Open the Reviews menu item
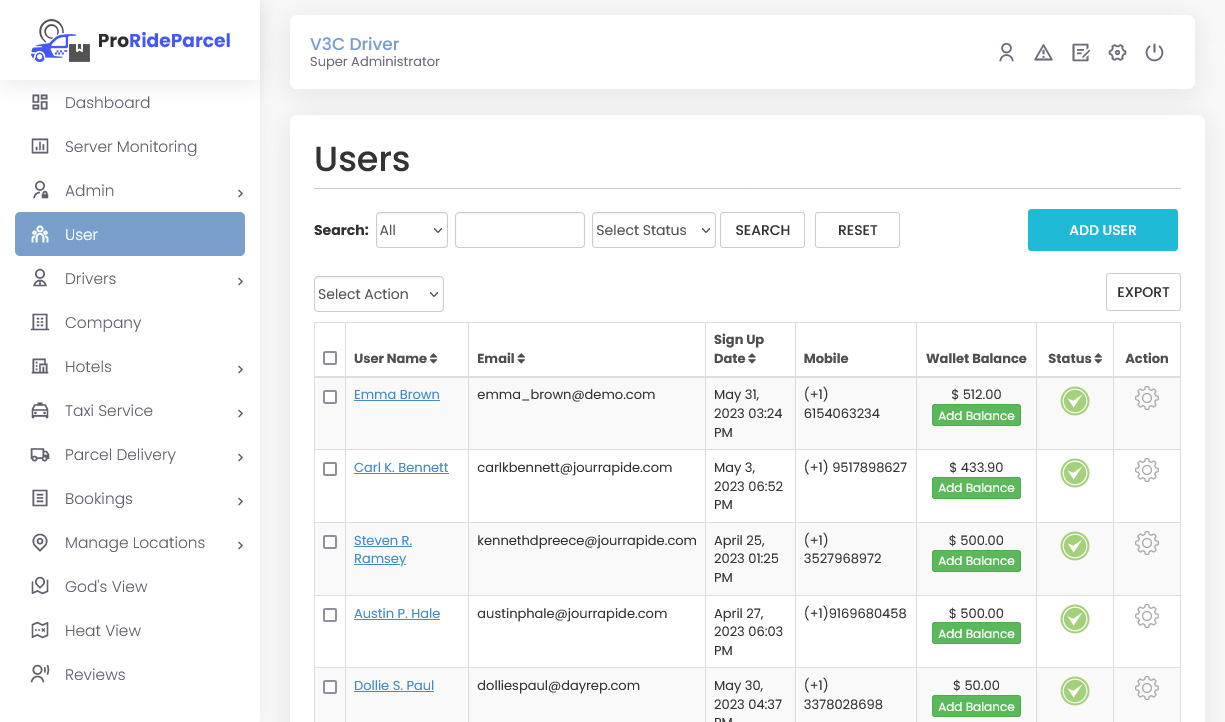Screen dimensions: 1225x722 pyautogui.click(x=130, y=674)
